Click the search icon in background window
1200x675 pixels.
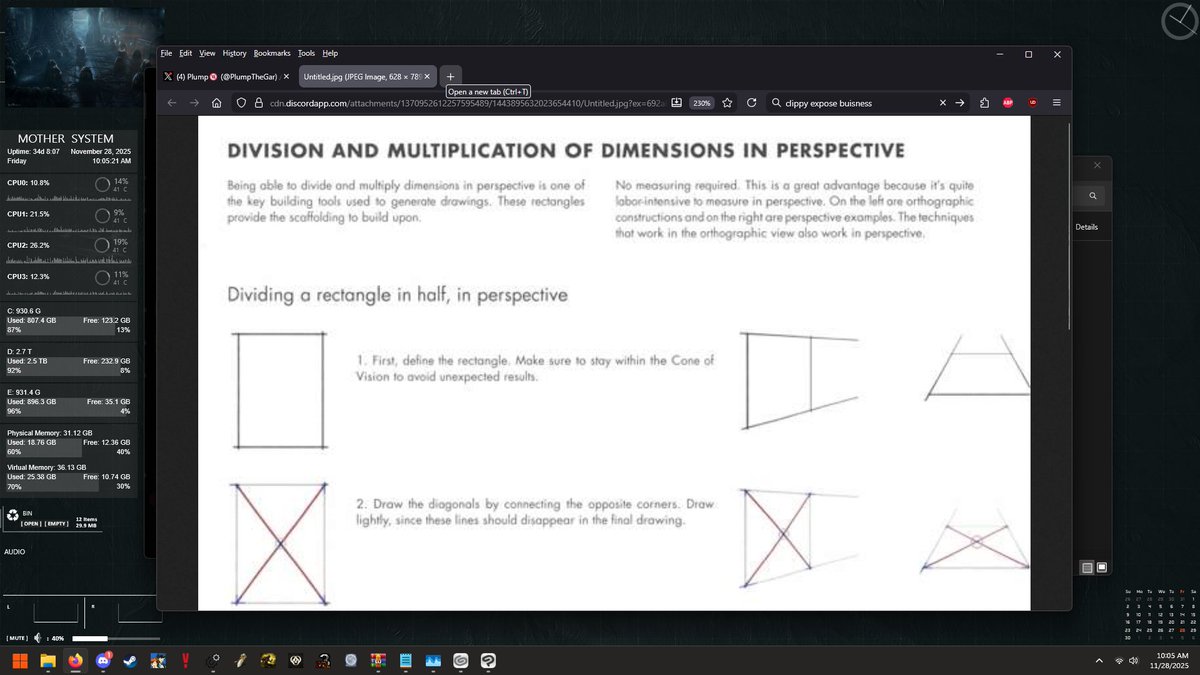tap(1093, 196)
